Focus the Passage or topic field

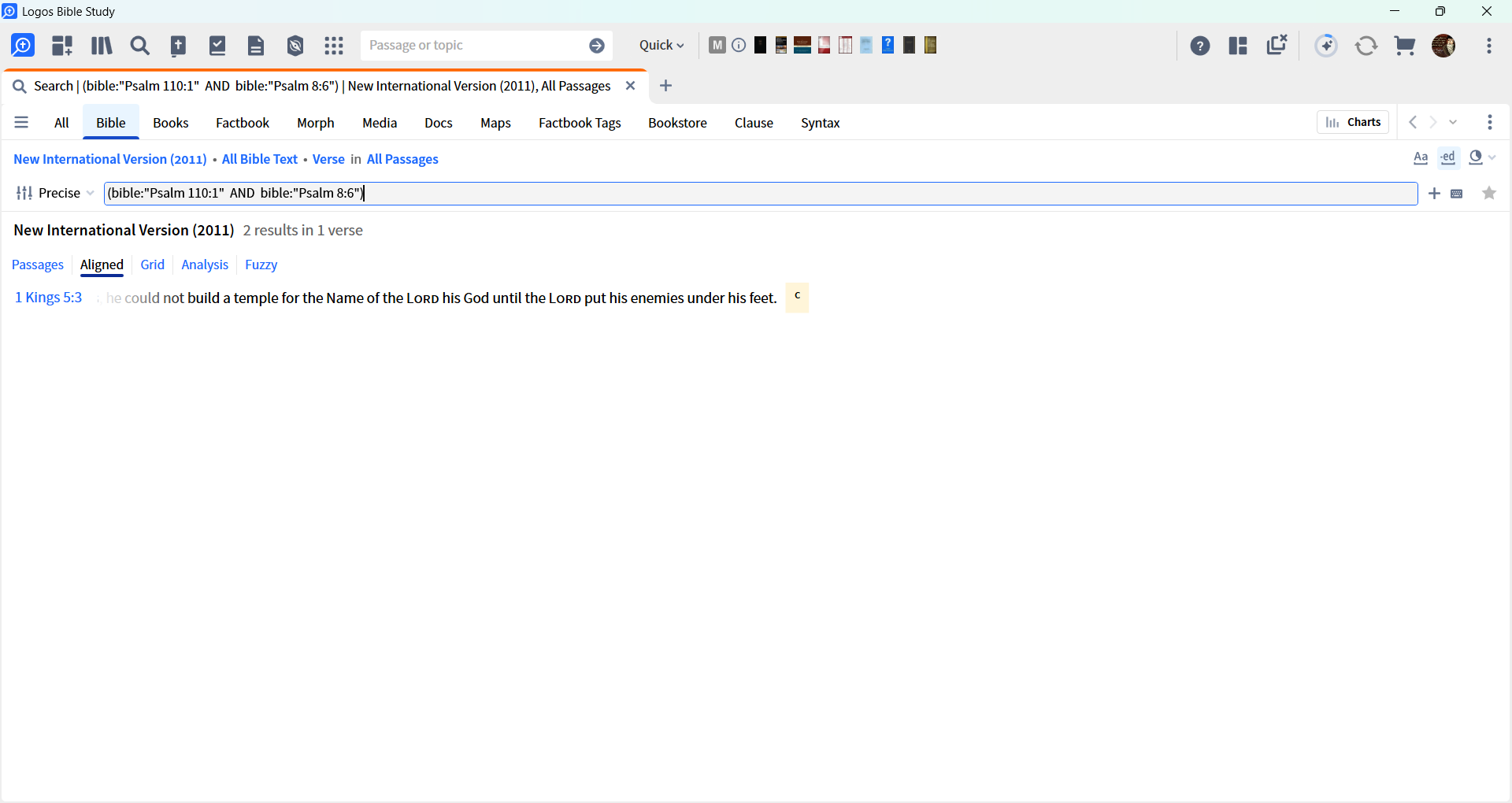[x=474, y=46]
